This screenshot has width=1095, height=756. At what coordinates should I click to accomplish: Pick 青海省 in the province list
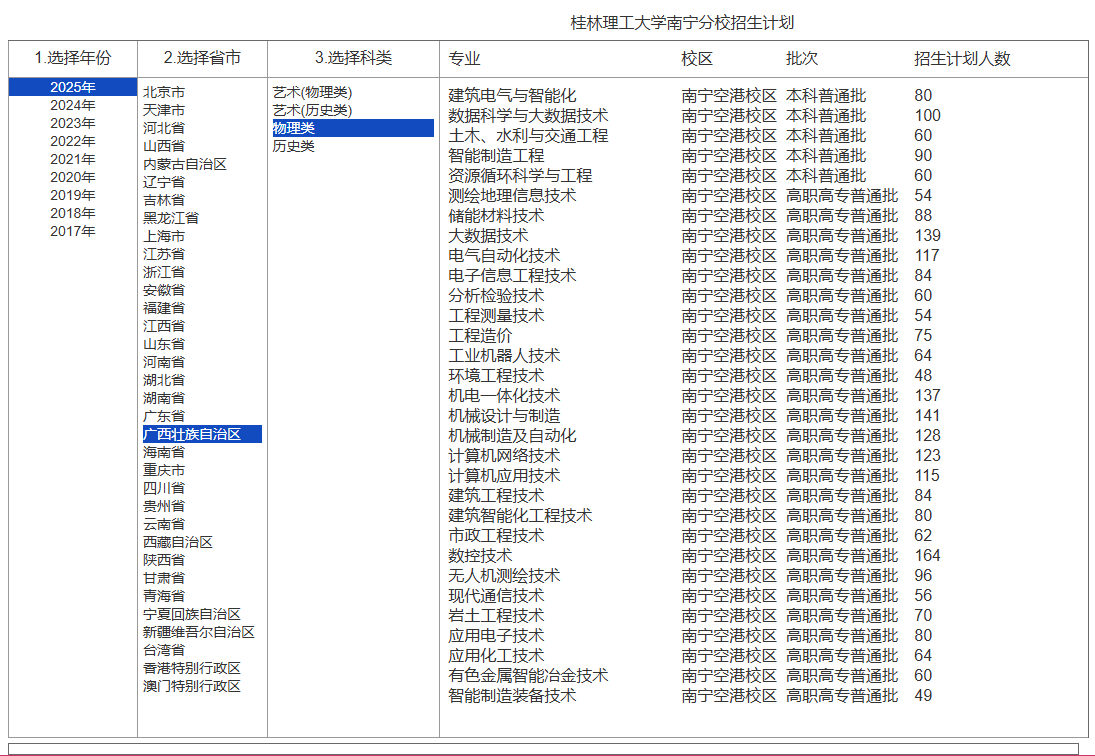point(164,596)
